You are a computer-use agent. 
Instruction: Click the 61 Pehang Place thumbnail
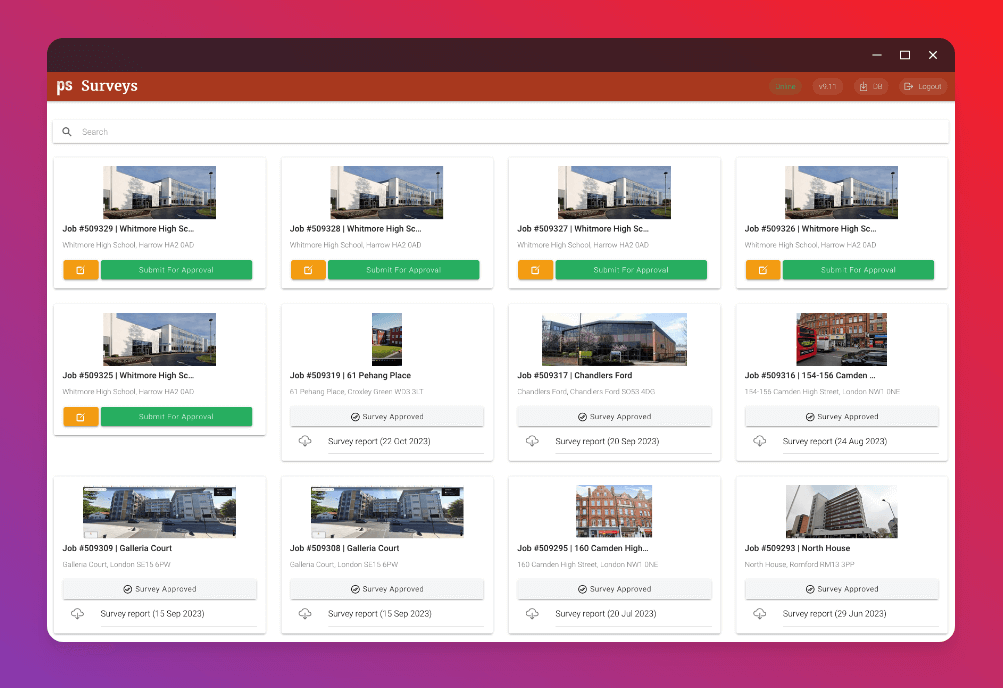[x=387, y=340]
